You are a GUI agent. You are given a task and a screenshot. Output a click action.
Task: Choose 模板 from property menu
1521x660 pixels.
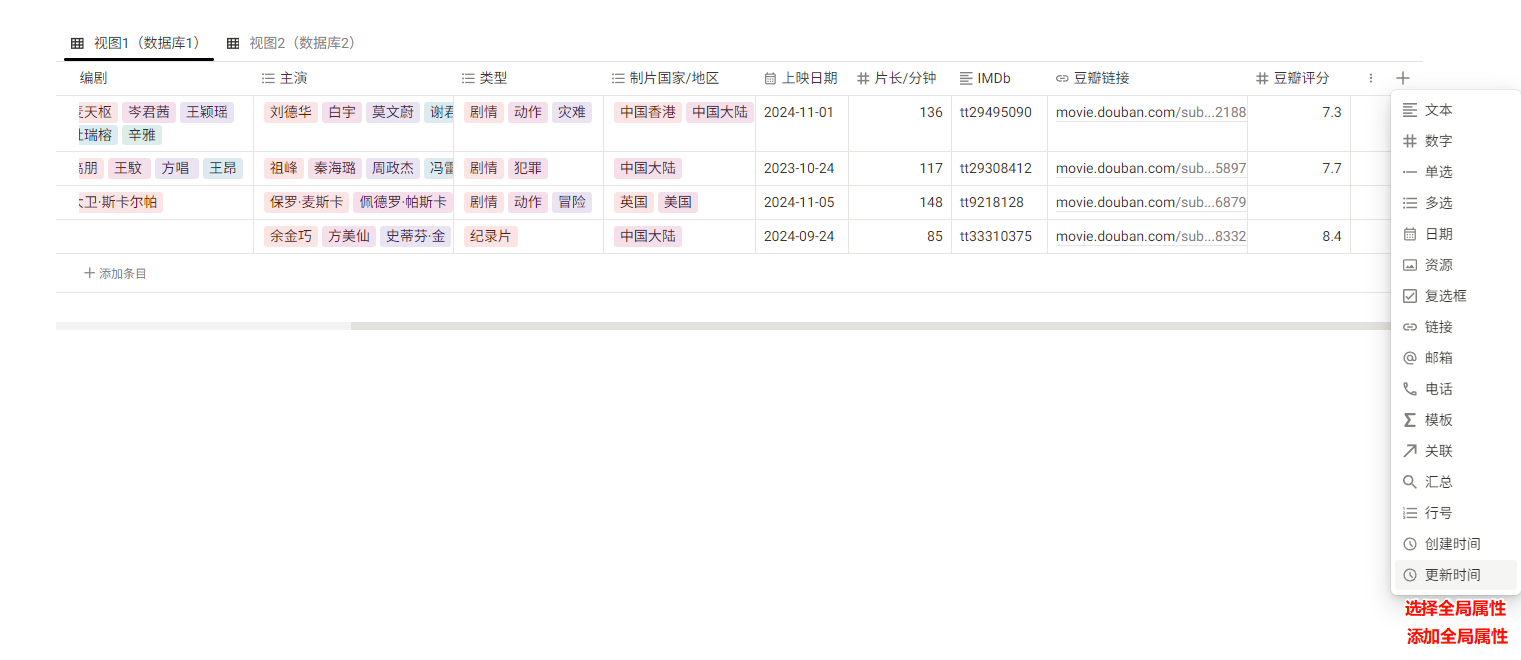tap(1456, 420)
